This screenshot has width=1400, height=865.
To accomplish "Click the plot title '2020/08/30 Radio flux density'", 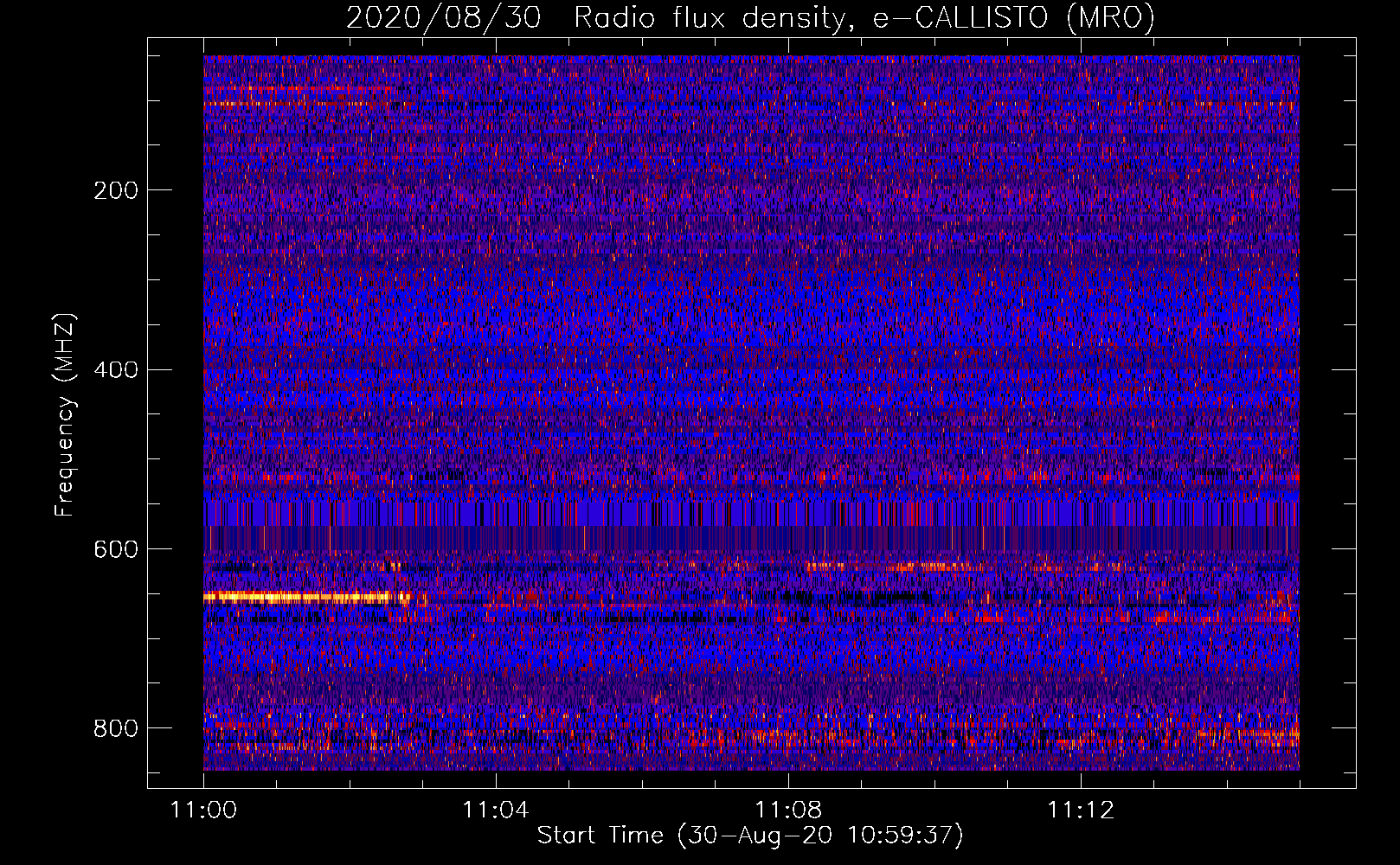I will 595,18.
